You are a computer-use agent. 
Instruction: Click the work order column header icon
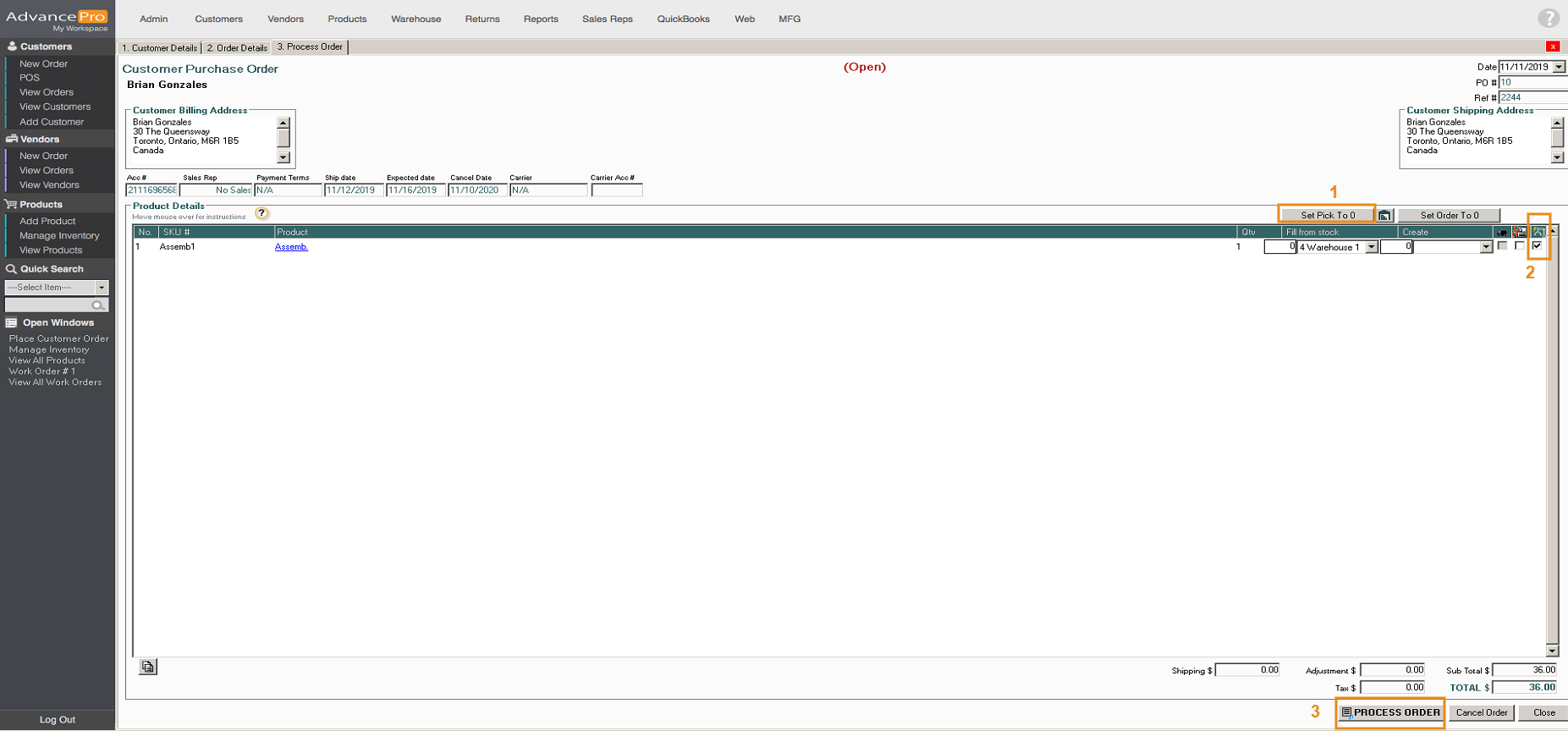(1538, 232)
